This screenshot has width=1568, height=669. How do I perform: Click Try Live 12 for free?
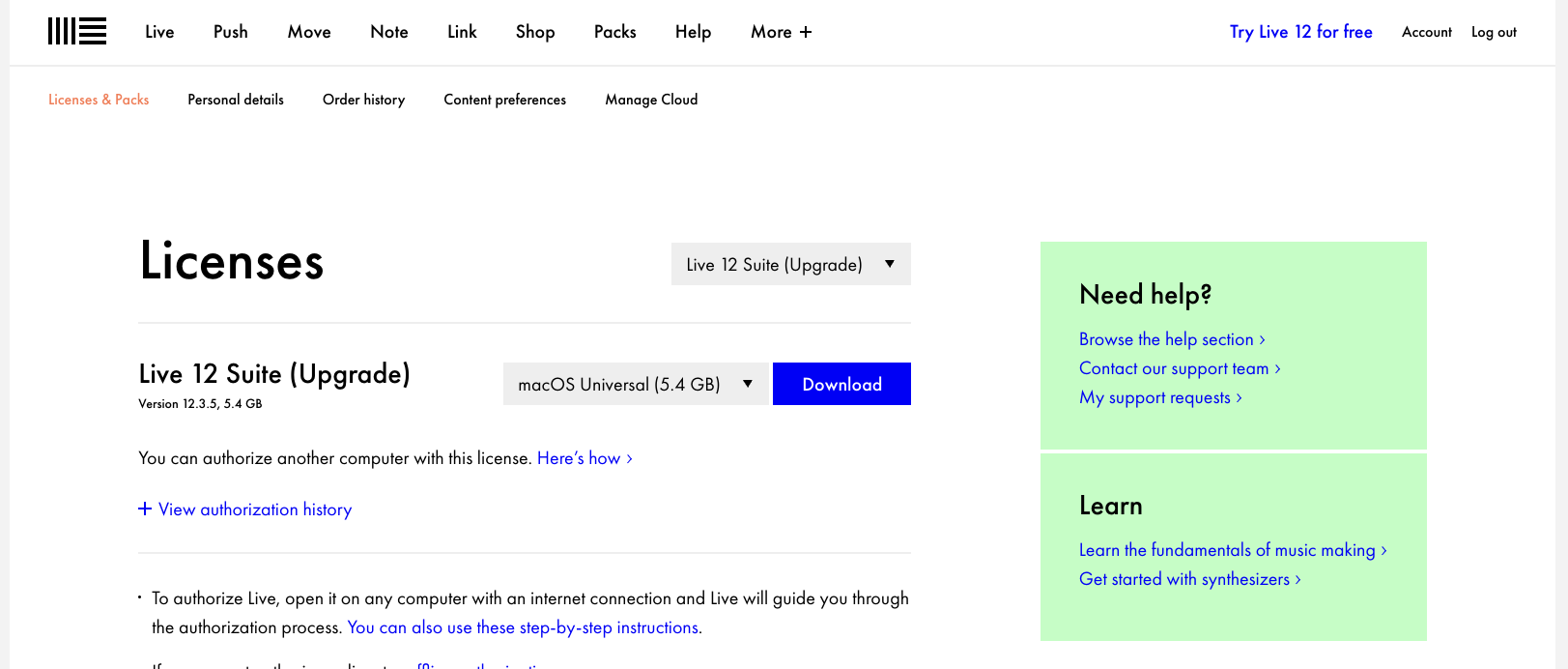click(x=1300, y=32)
